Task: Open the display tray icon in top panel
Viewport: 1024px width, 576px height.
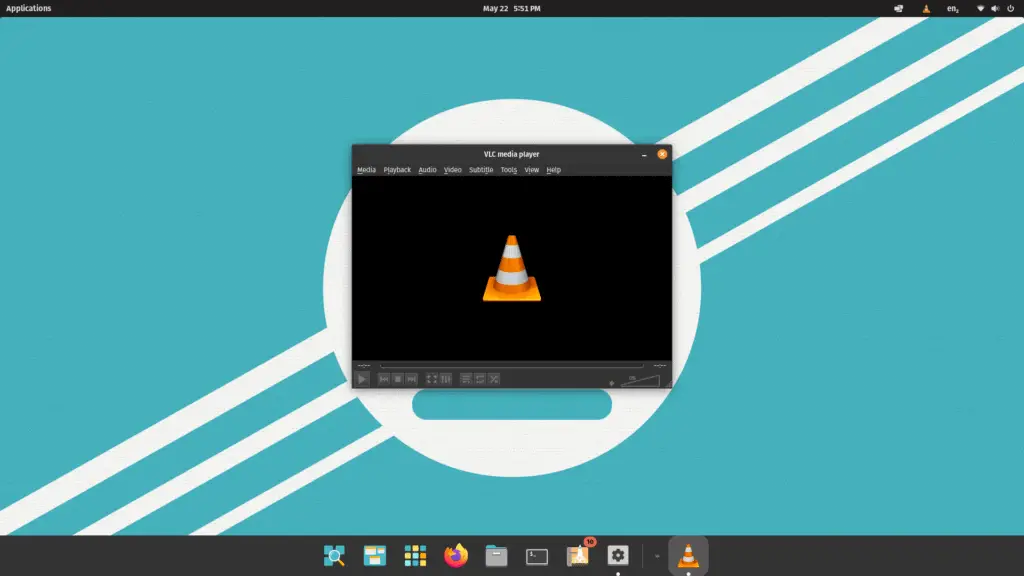Action: pyautogui.click(x=899, y=8)
